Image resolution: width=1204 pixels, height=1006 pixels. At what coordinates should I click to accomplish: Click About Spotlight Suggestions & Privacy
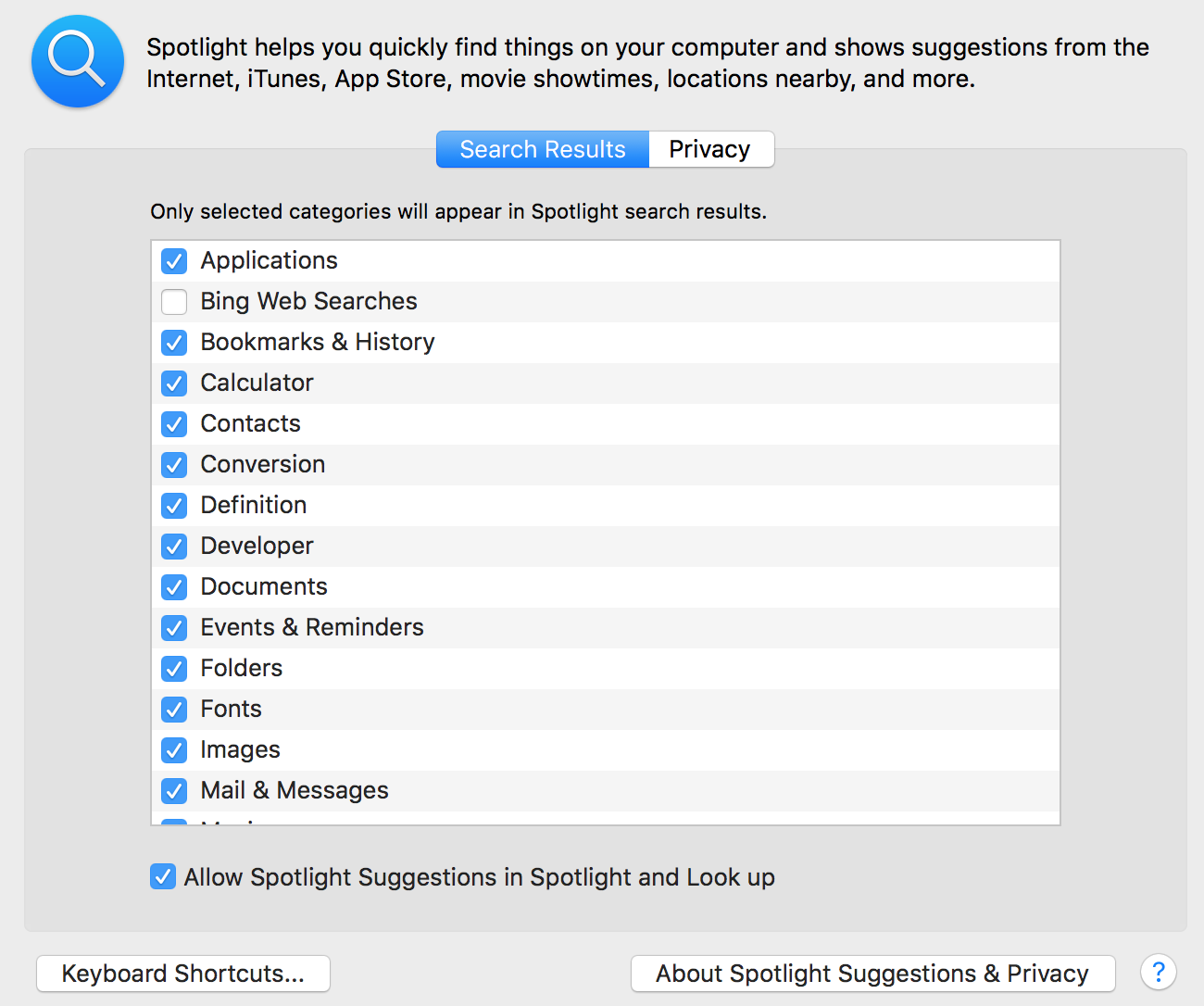tap(872, 974)
